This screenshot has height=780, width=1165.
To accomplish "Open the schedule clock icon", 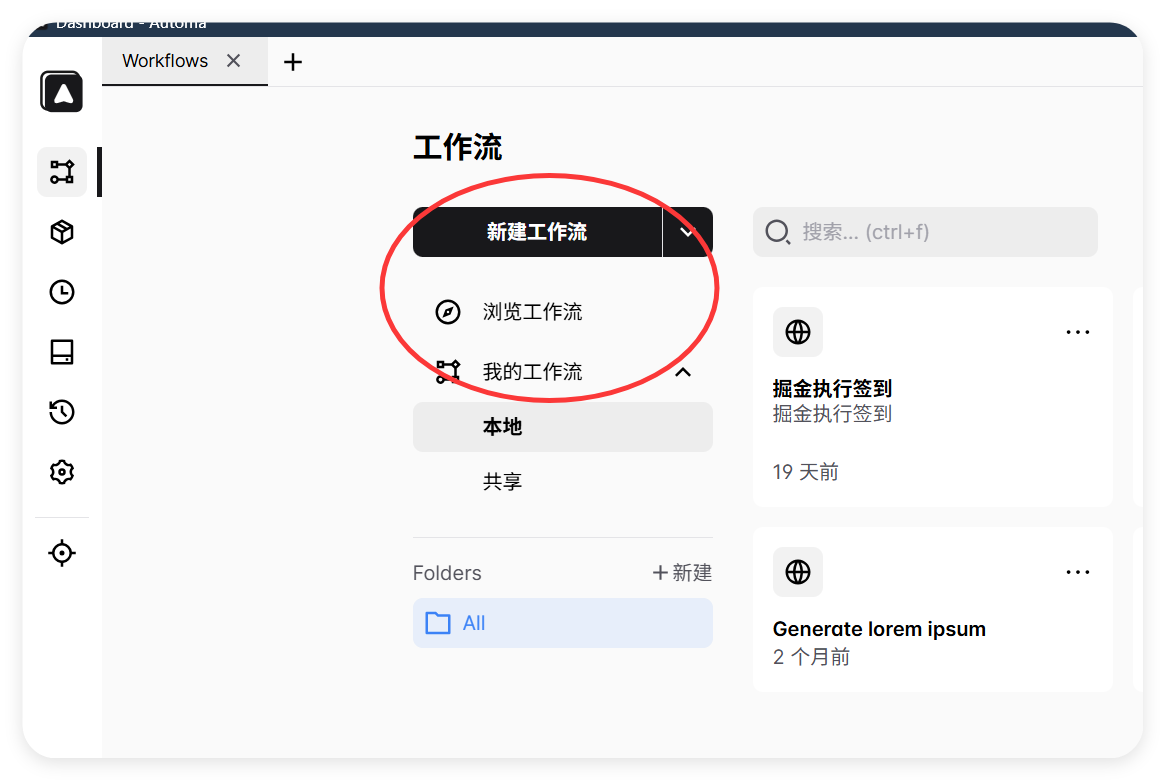I will 62,292.
